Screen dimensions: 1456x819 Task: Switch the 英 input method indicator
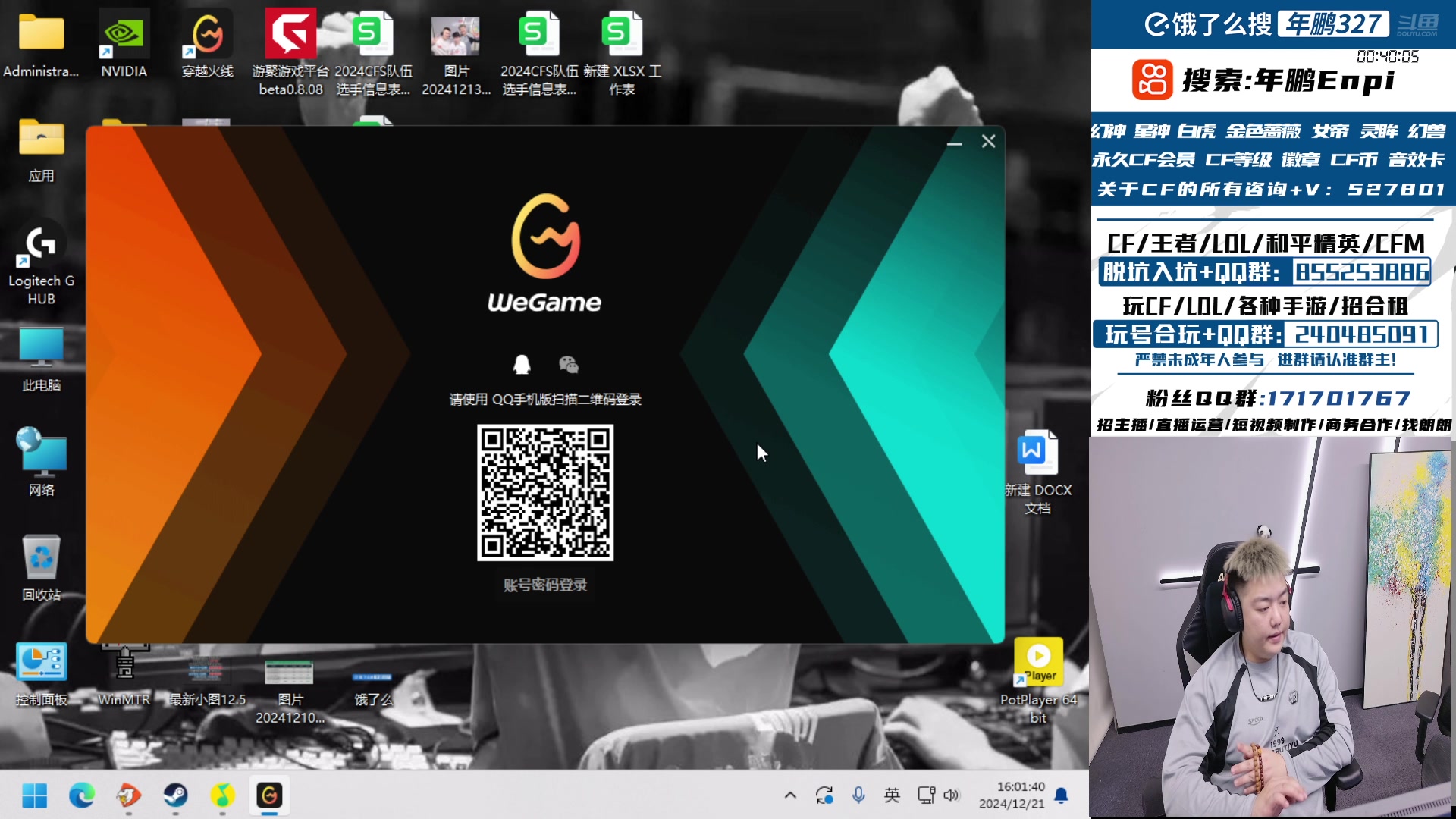point(892,795)
